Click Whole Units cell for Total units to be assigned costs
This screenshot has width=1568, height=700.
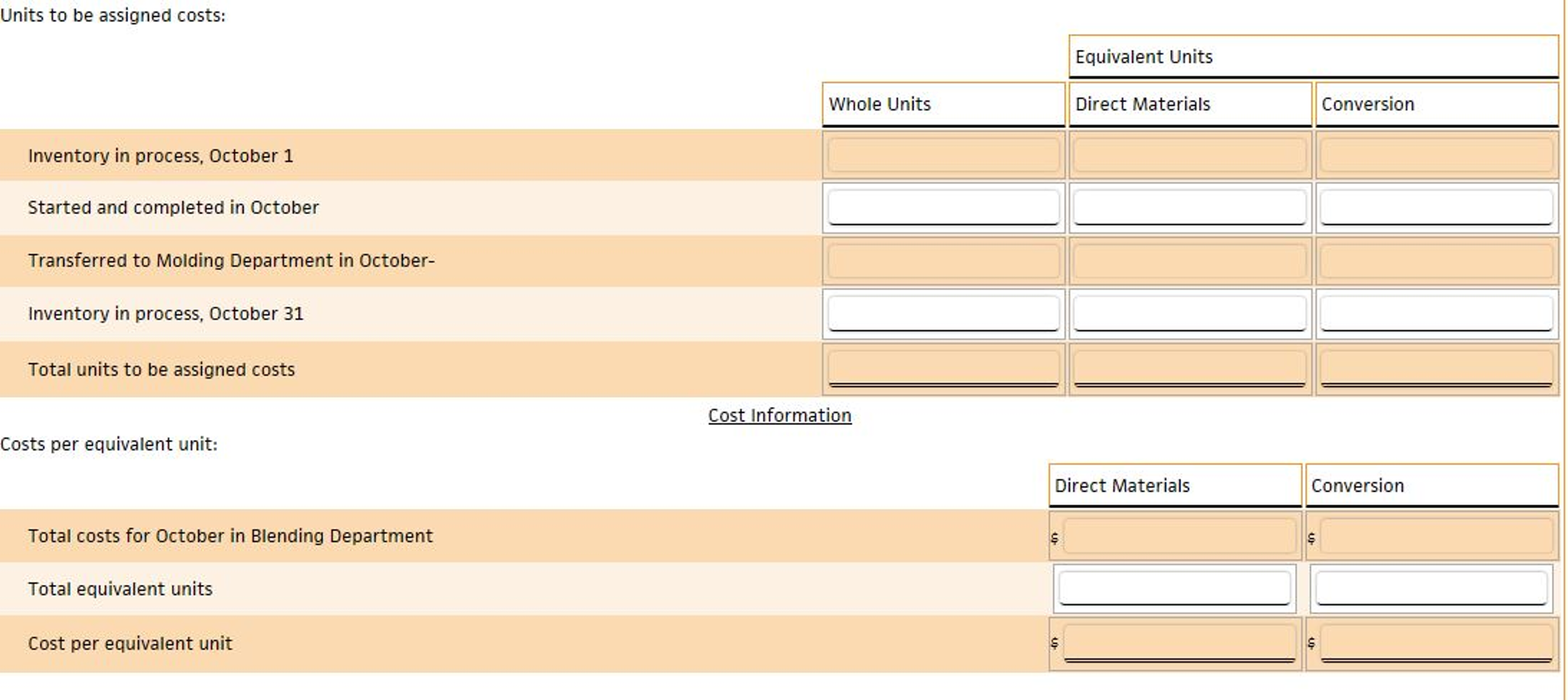pos(942,369)
